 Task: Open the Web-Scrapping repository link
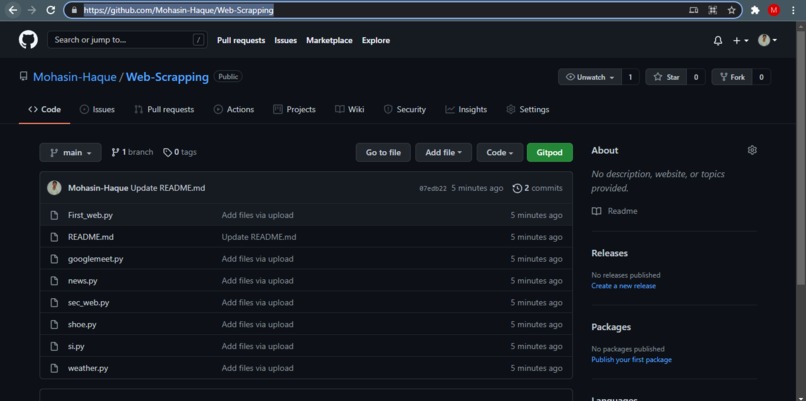coord(167,77)
